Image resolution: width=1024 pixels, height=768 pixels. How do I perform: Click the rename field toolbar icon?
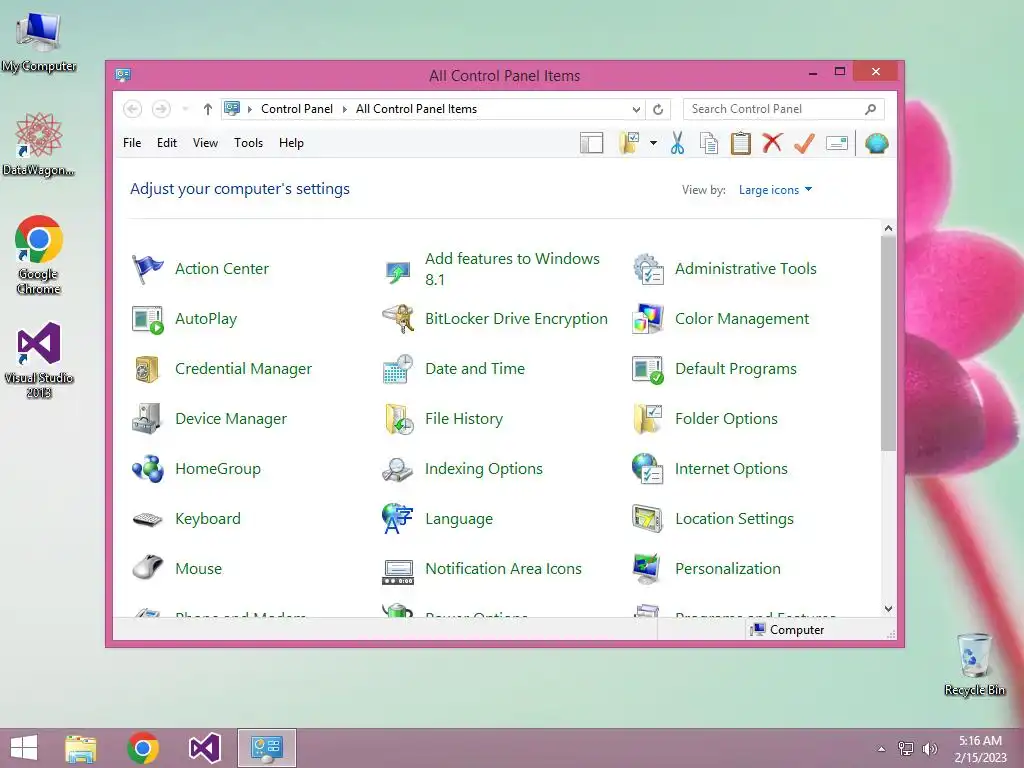pyautogui.click(x=837, y=143)
